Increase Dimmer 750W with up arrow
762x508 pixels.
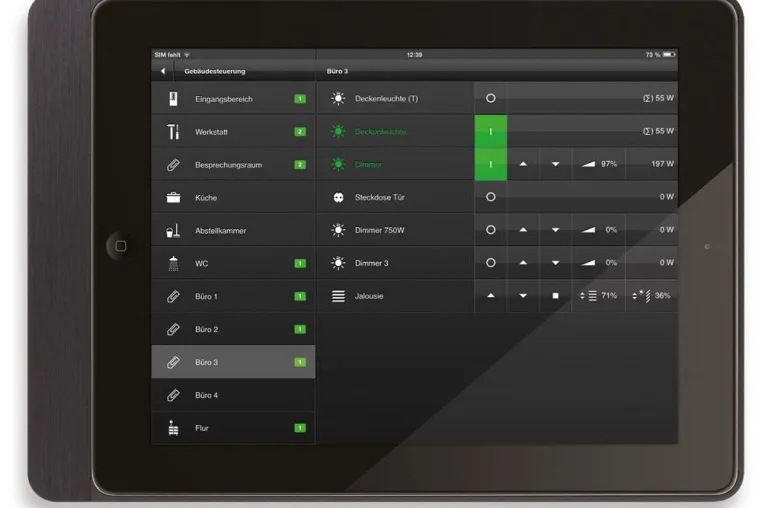point(523,229)
